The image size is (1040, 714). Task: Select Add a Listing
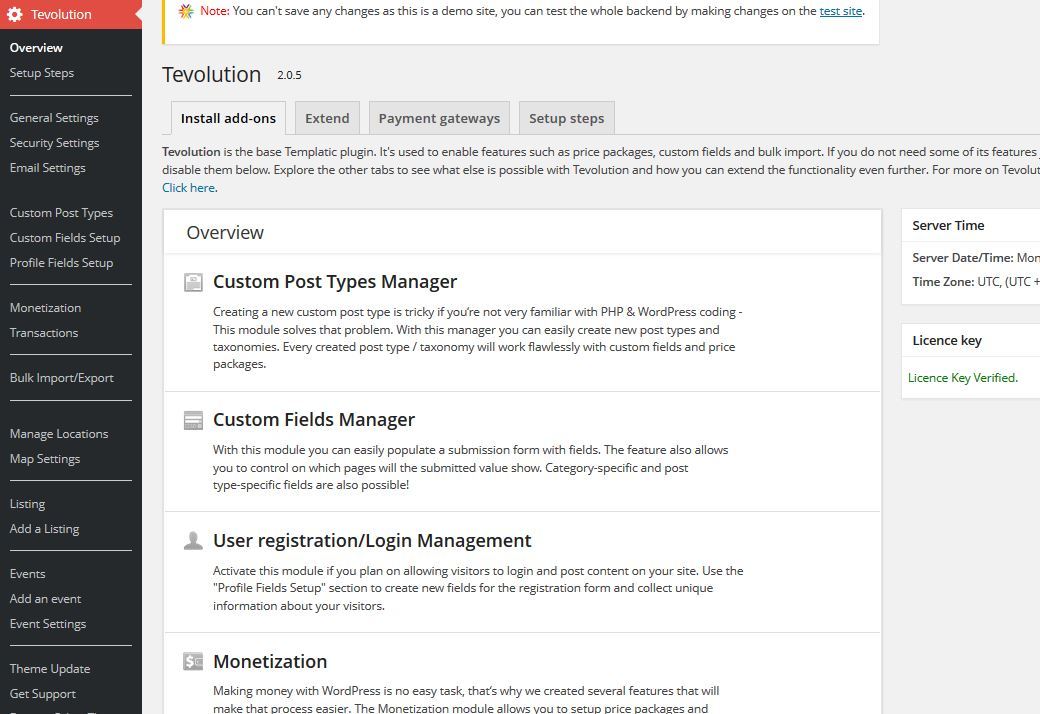click(44, 529)
